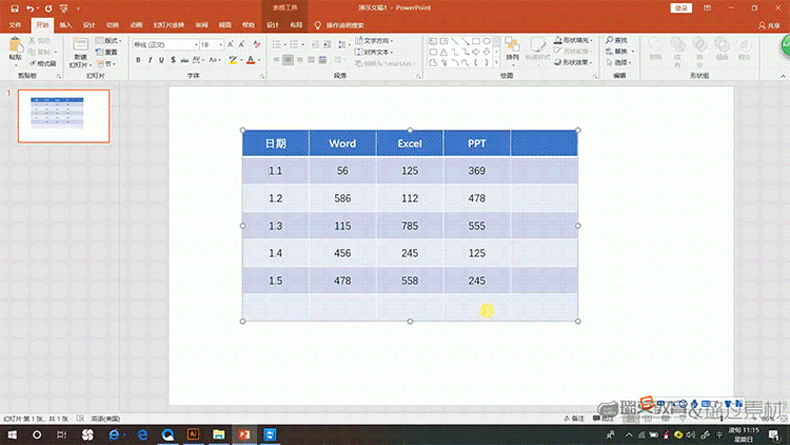Select the oval shape in shapes gallery
Viewport: 790px width, 445px height.
(x=487, y=41)
